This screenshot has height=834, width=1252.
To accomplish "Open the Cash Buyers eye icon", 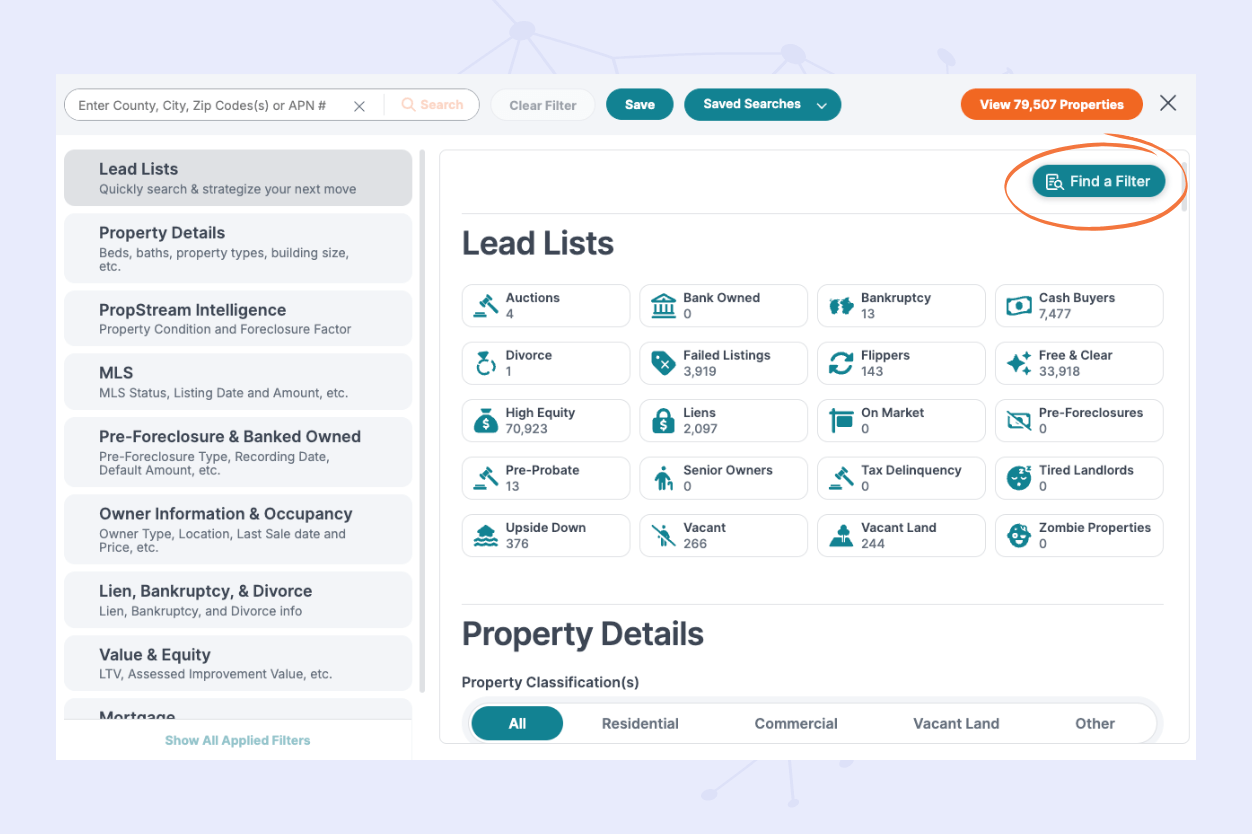I will tap(1018, 305).
